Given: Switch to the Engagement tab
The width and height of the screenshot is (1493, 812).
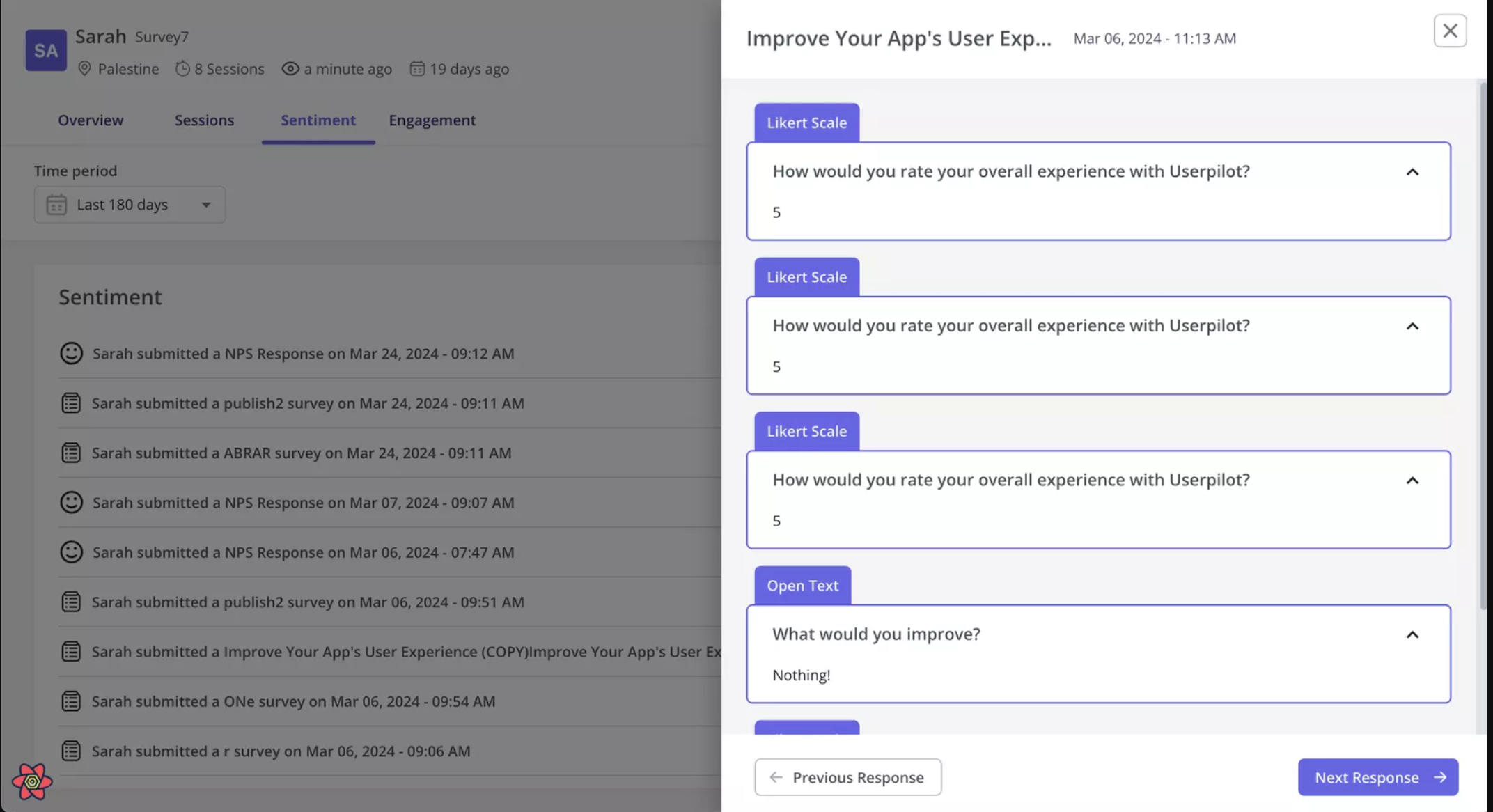Looking at the screenshot, I should 432,120.
